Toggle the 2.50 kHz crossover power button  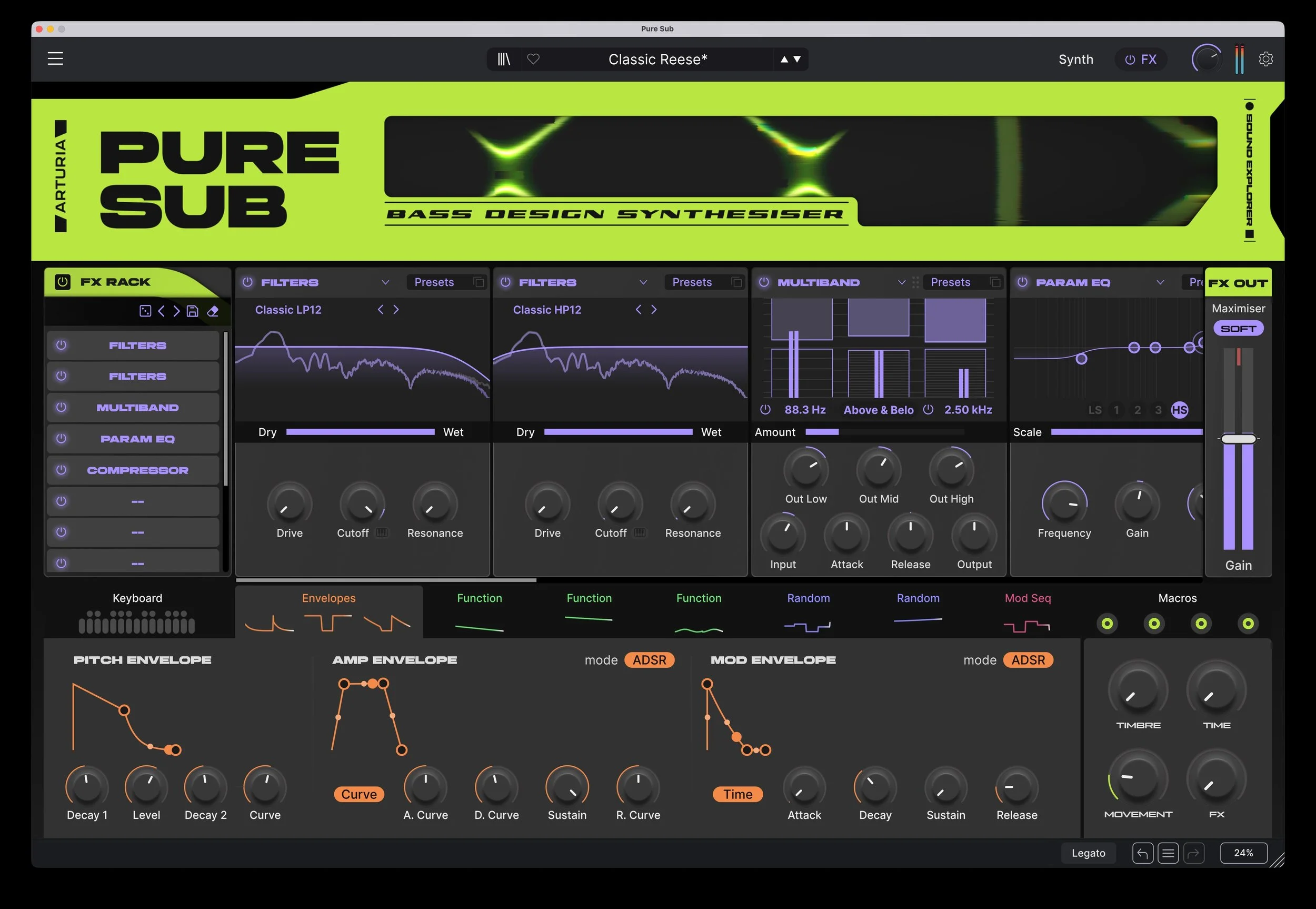point(929,410)
